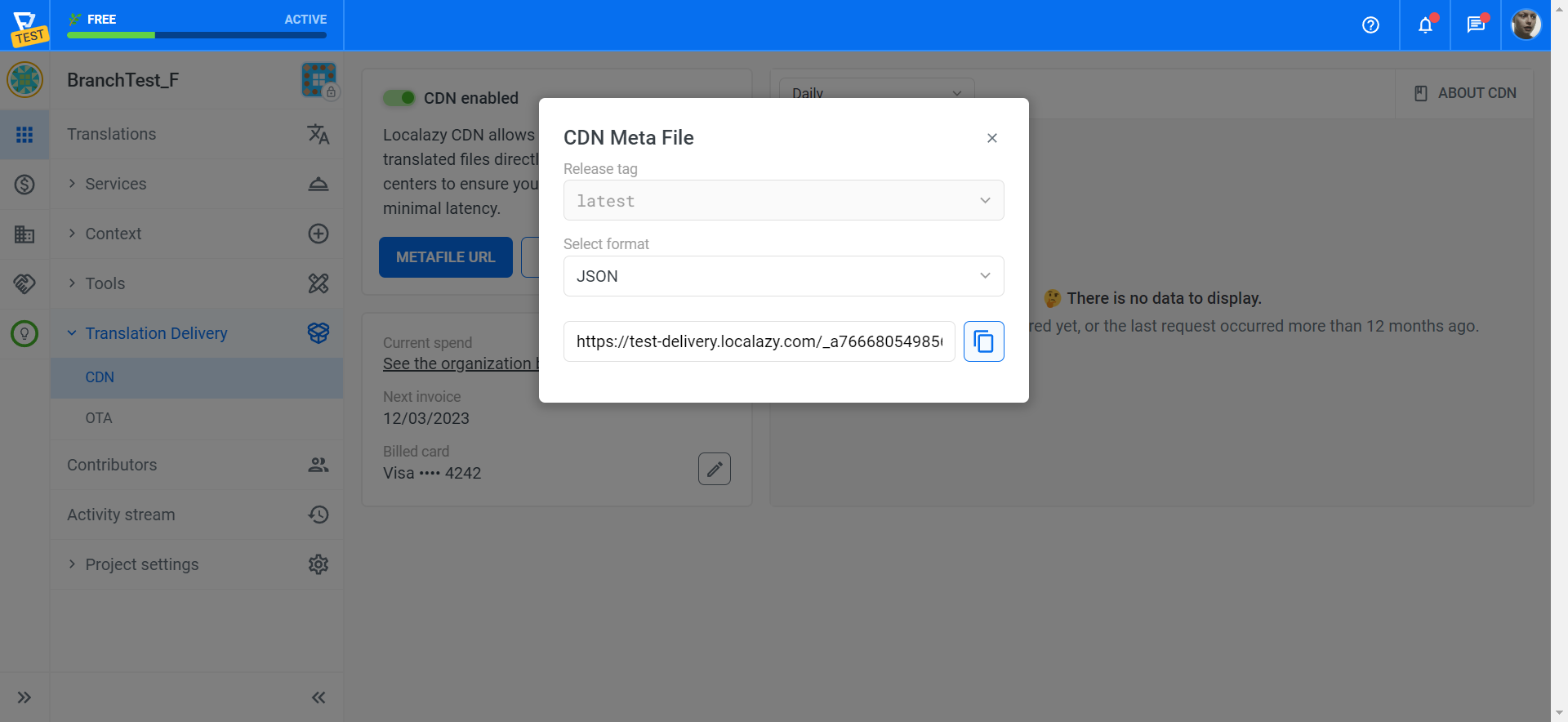Click the Translation Delivery box icon

click(318, 332)
